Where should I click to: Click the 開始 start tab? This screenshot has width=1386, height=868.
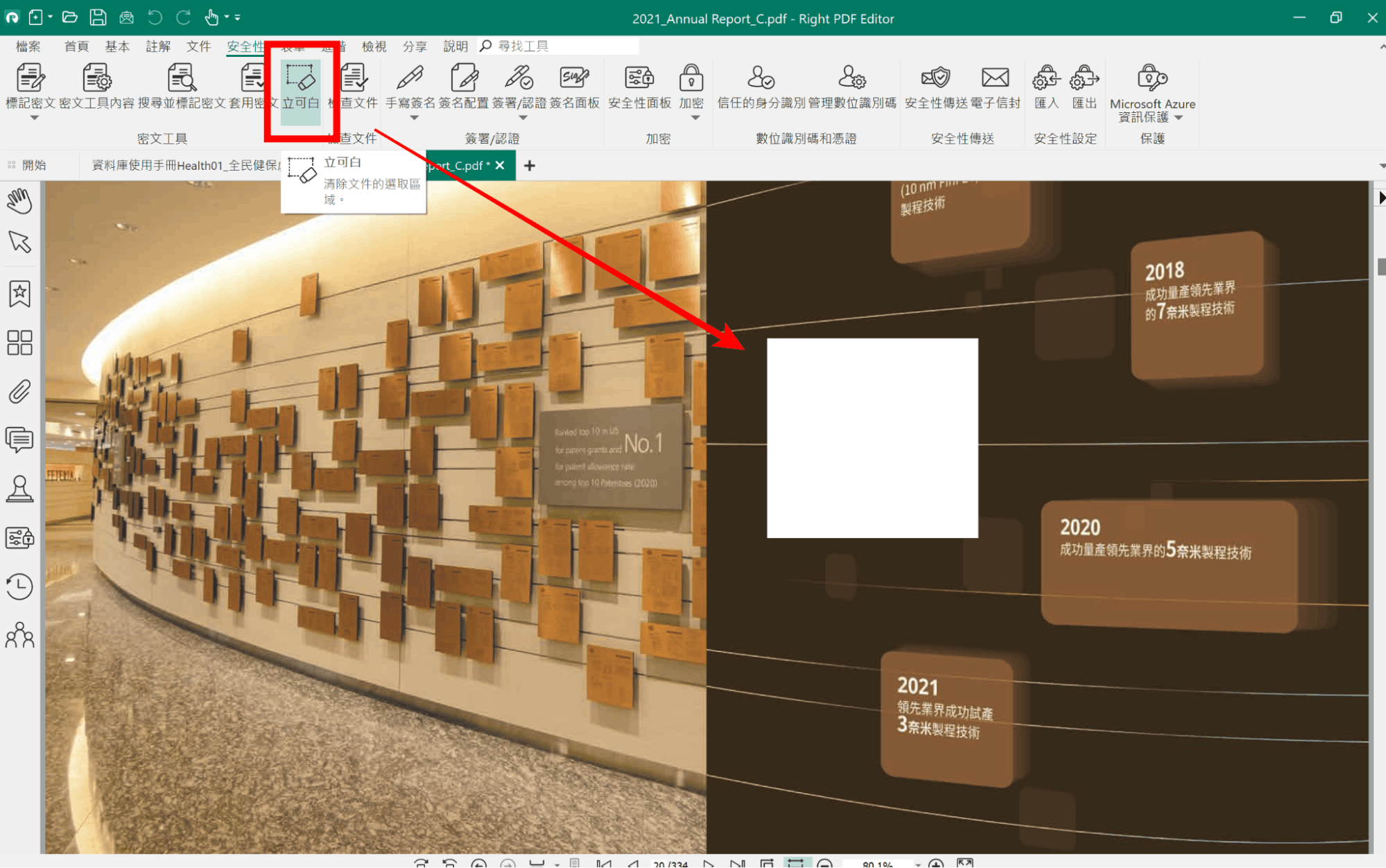(34, 165)
